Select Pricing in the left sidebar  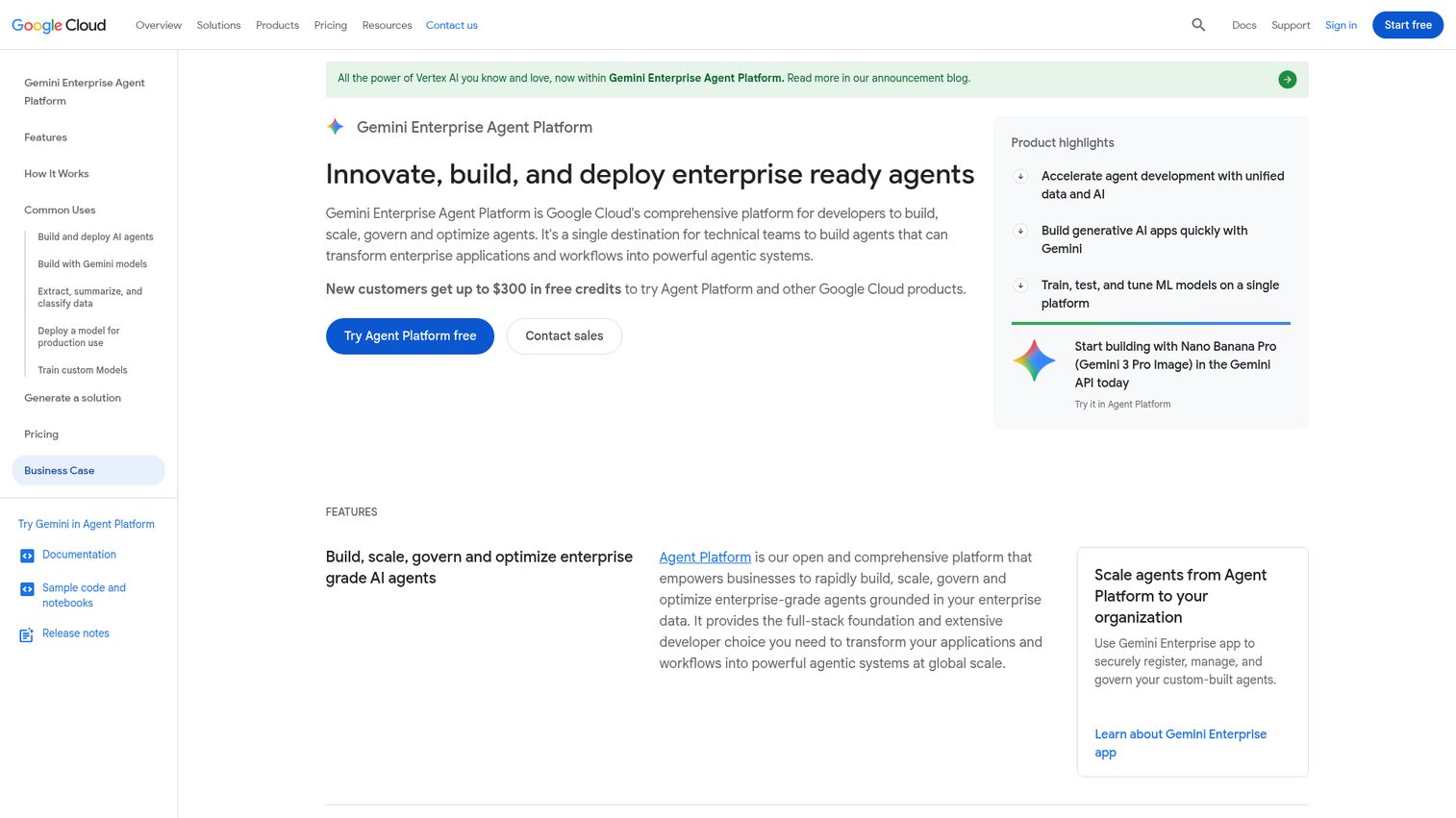tap(41, 434)
